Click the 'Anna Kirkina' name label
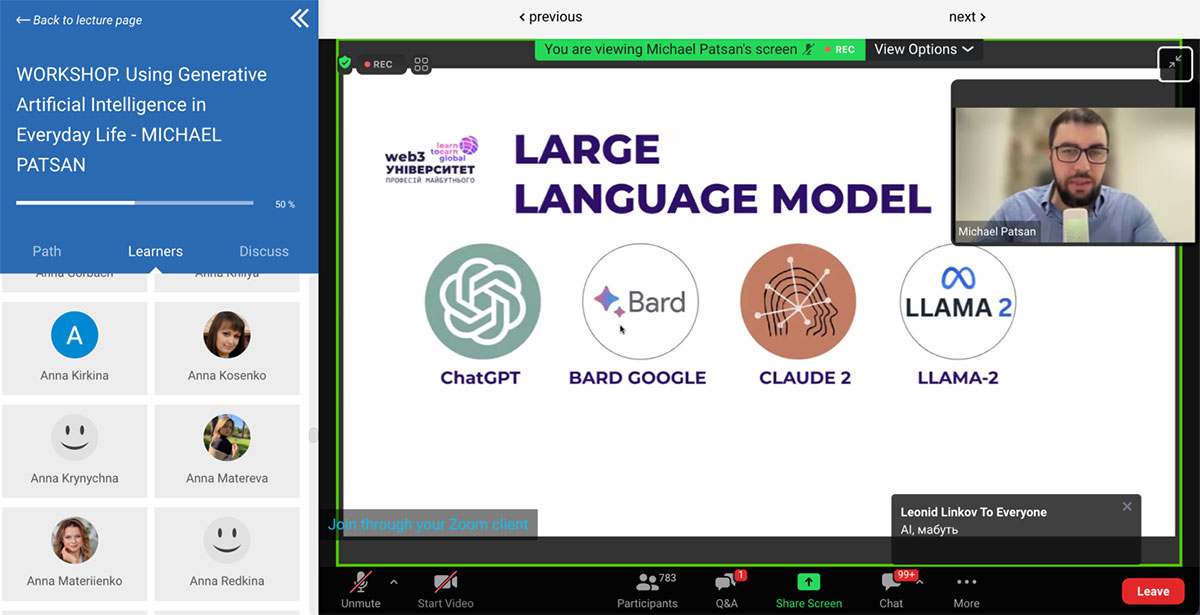1200x615 pixels. (75, 376)
